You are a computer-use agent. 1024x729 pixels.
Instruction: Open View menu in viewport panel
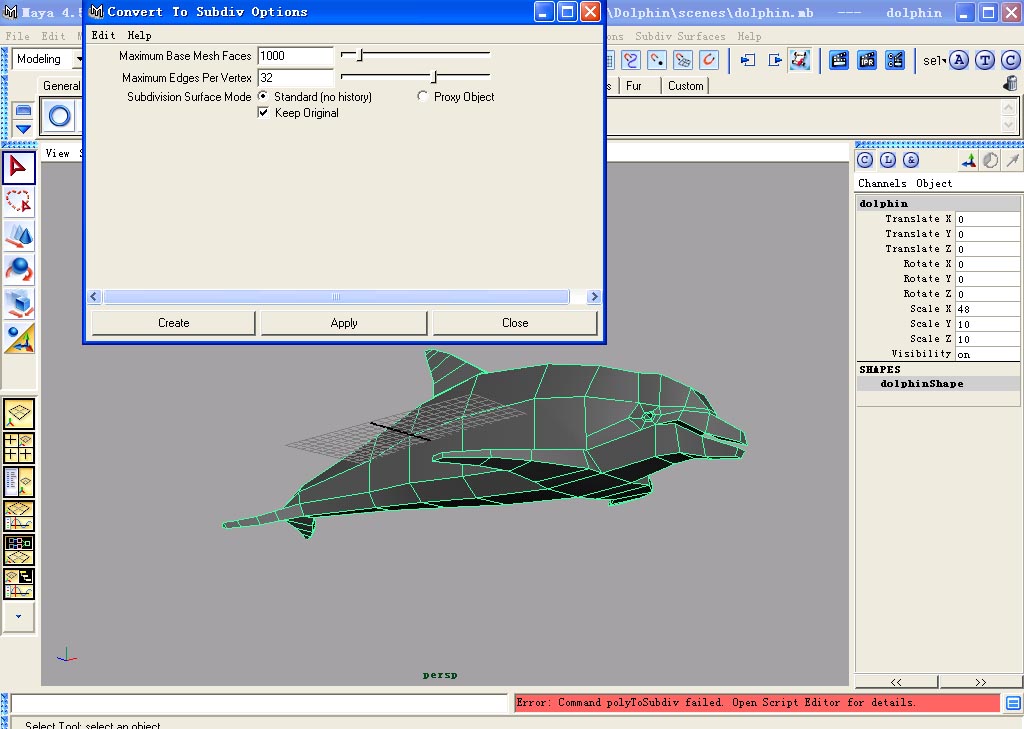tap(57, 153)
